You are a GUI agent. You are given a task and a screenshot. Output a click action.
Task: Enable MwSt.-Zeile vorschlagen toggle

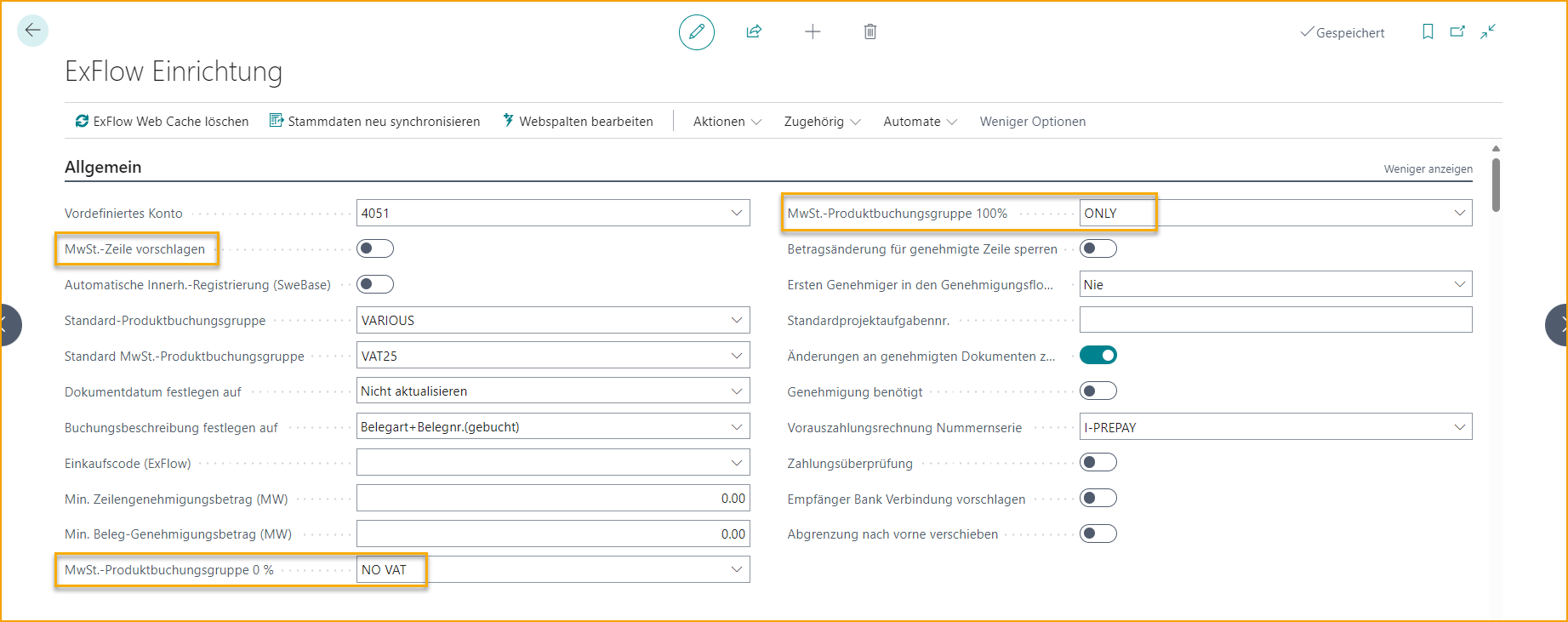tap(375, 248)
